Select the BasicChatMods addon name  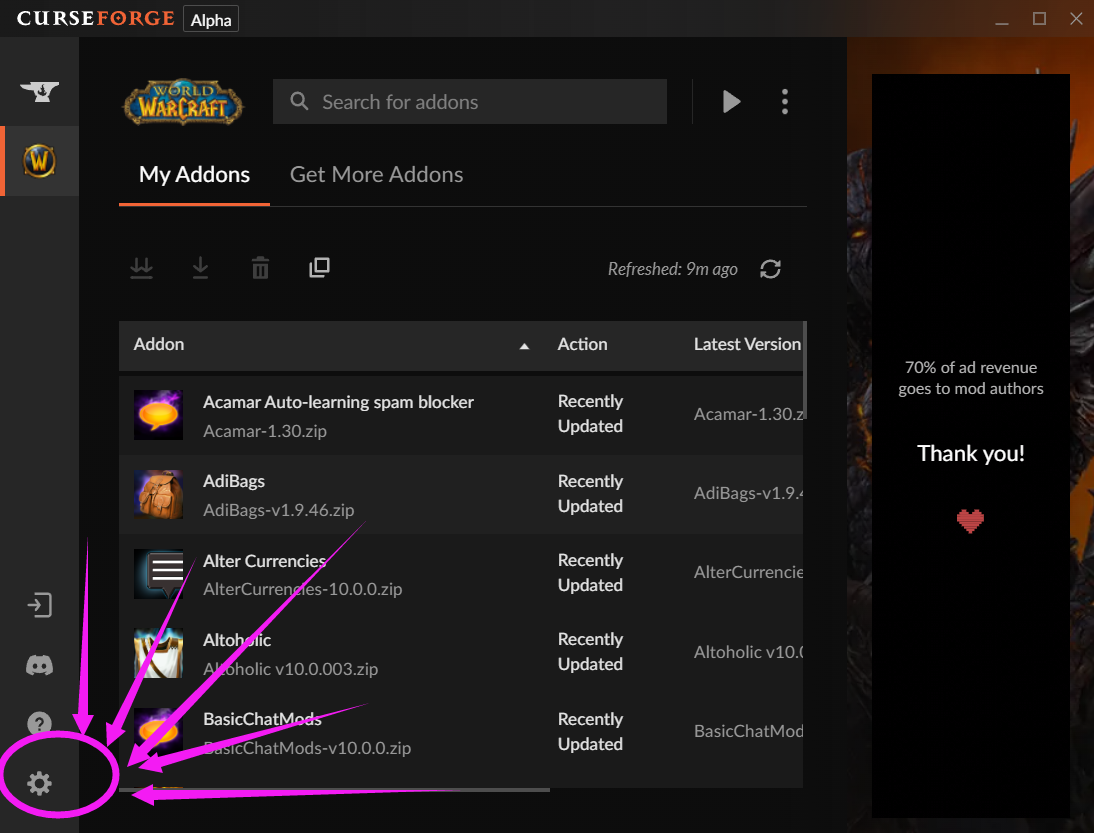(x=262, y=719)
